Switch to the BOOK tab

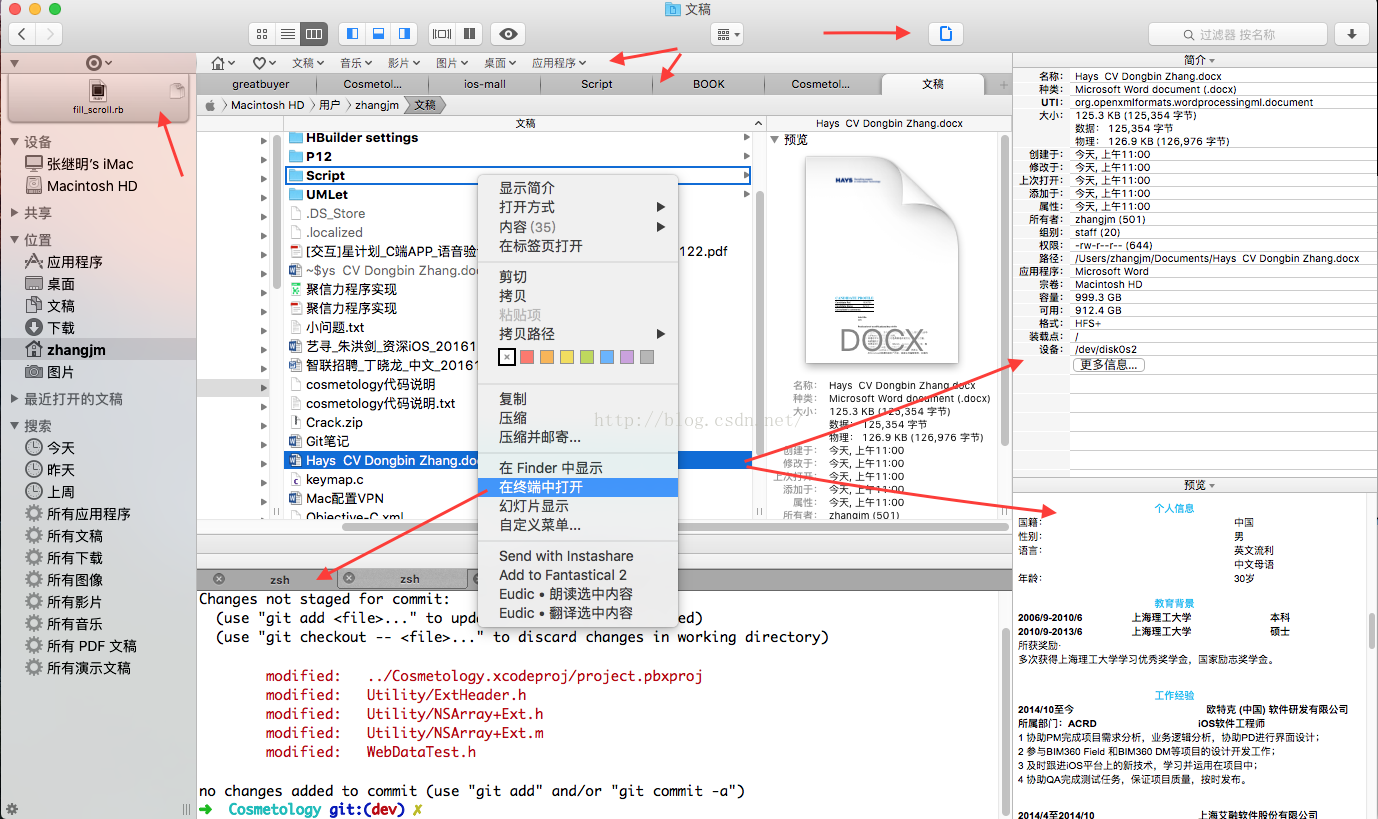[x=709, y=84]
